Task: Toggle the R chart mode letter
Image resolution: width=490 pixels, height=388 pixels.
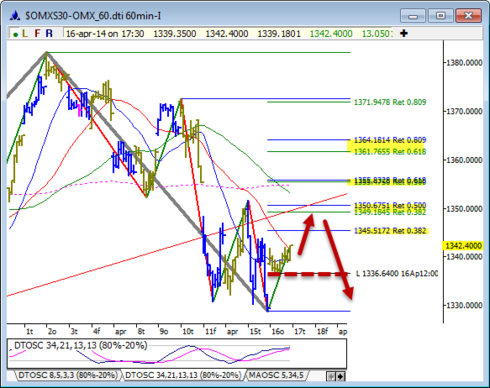Action: (49, 33)
